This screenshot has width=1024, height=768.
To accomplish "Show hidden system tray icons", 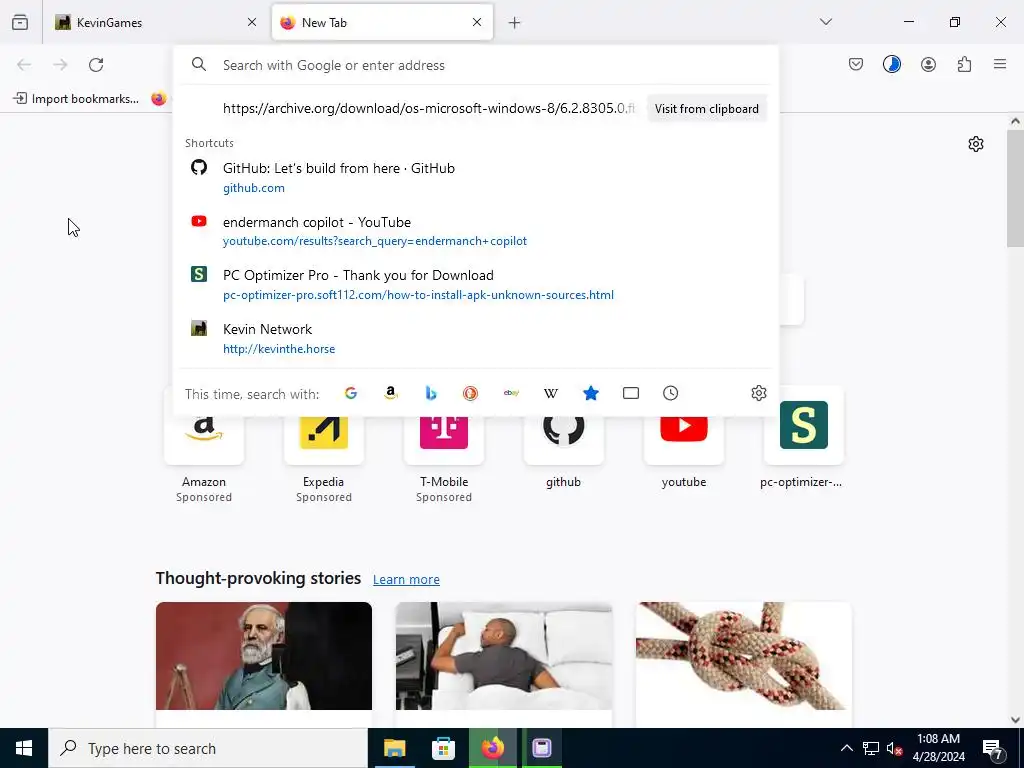I will pos(846,748).
